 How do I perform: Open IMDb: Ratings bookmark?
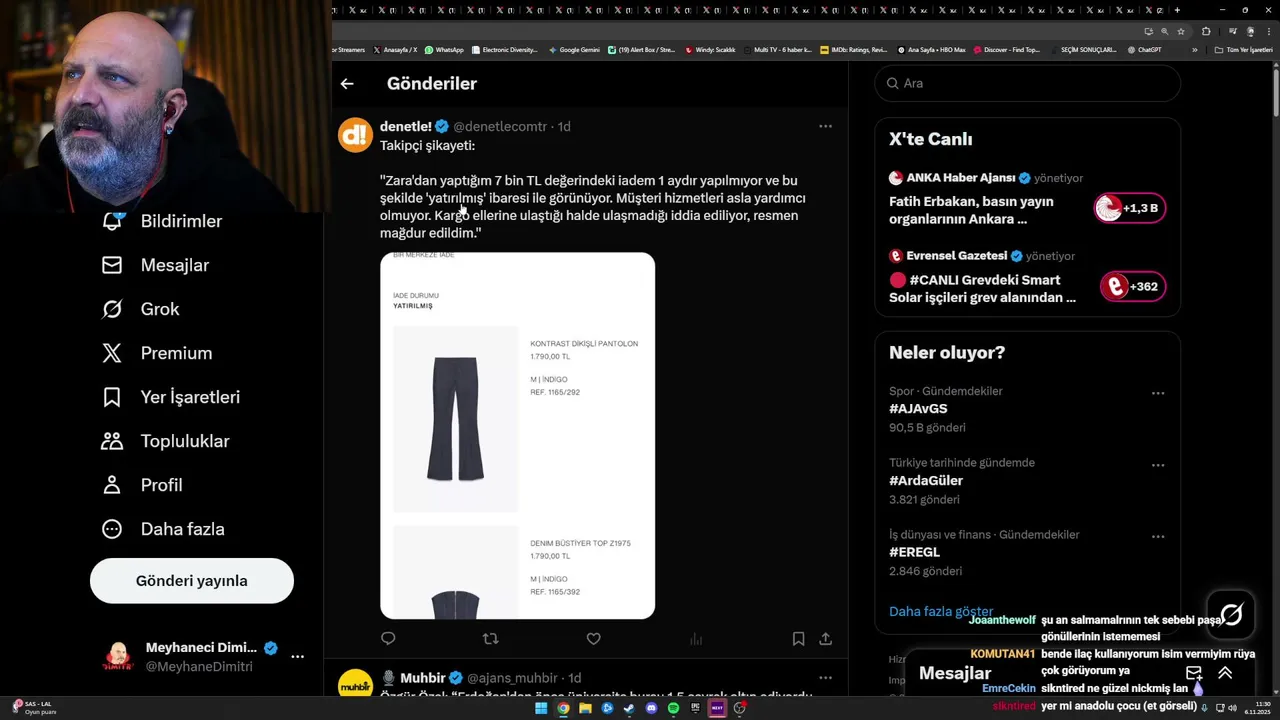coord(853,49)
